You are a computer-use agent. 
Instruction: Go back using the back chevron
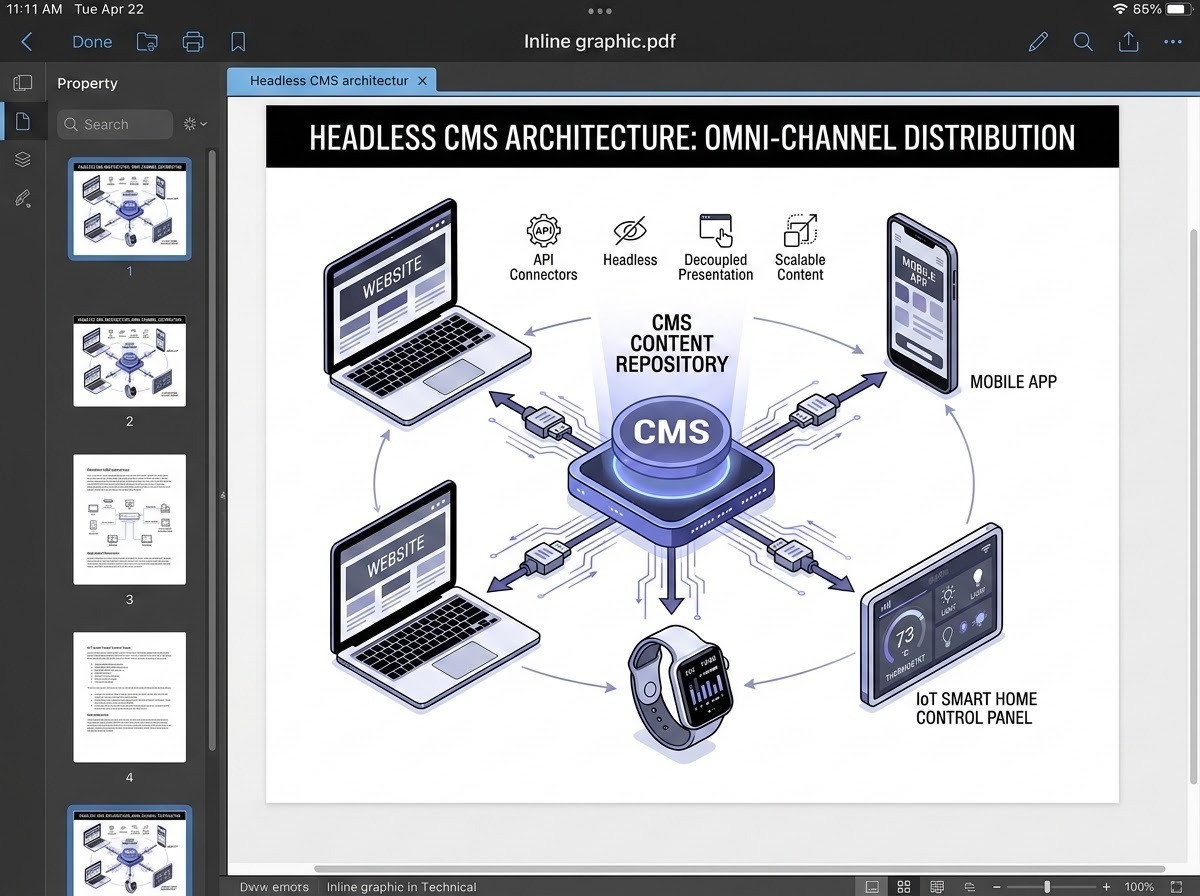click(x=27, y=42)
